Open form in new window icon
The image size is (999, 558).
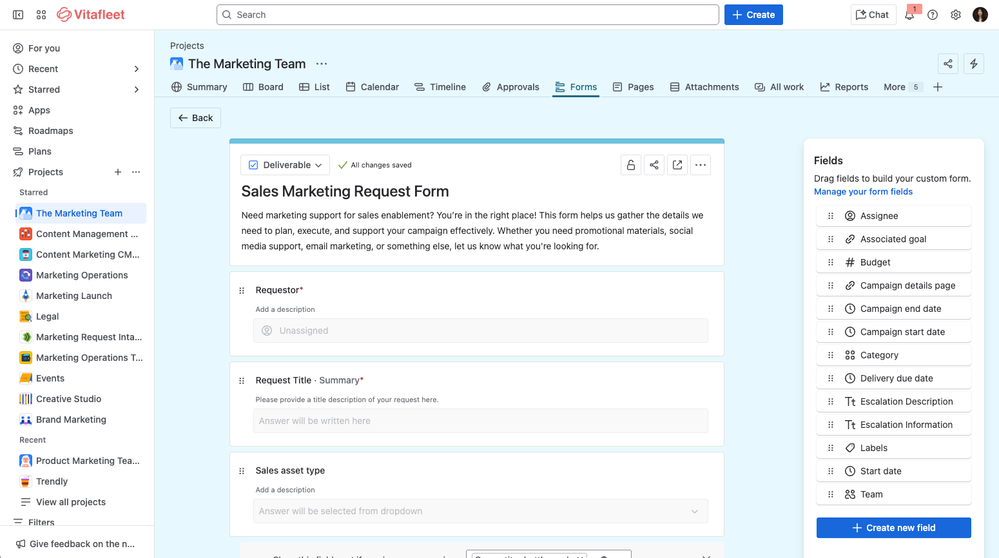point(677,165)
